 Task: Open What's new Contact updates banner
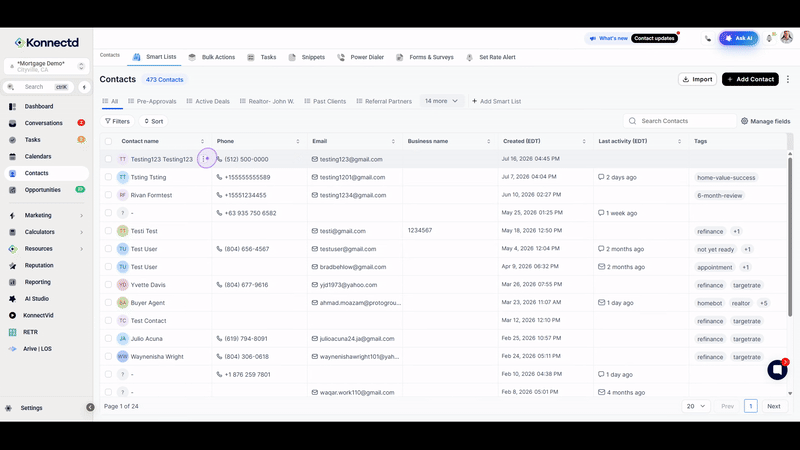coord(633,38)
